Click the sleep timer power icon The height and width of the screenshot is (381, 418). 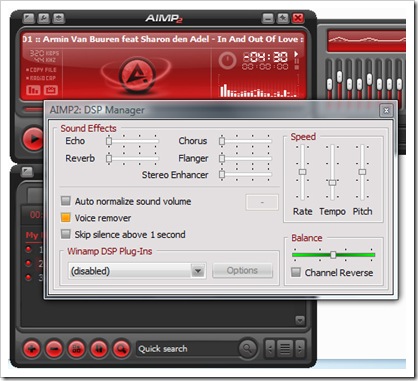tap(227, 60)
